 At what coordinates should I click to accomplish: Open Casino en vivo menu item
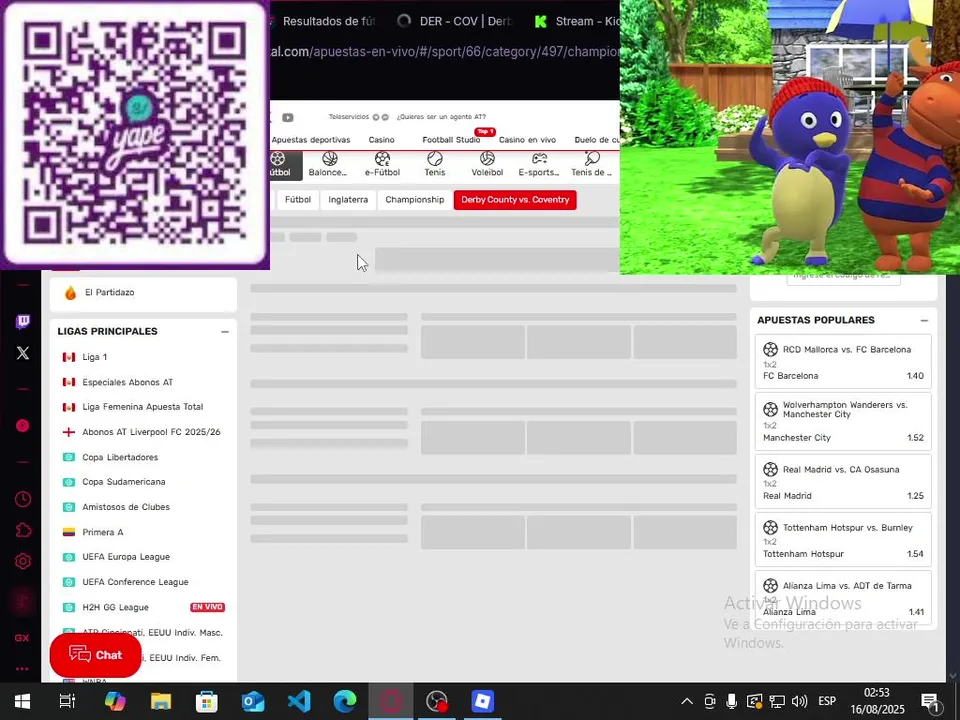(527, 140)
